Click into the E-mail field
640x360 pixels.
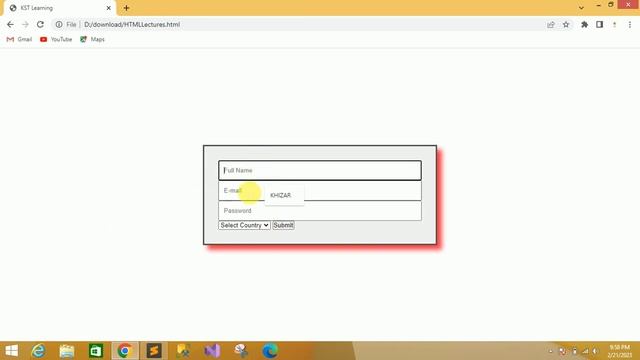320,191
